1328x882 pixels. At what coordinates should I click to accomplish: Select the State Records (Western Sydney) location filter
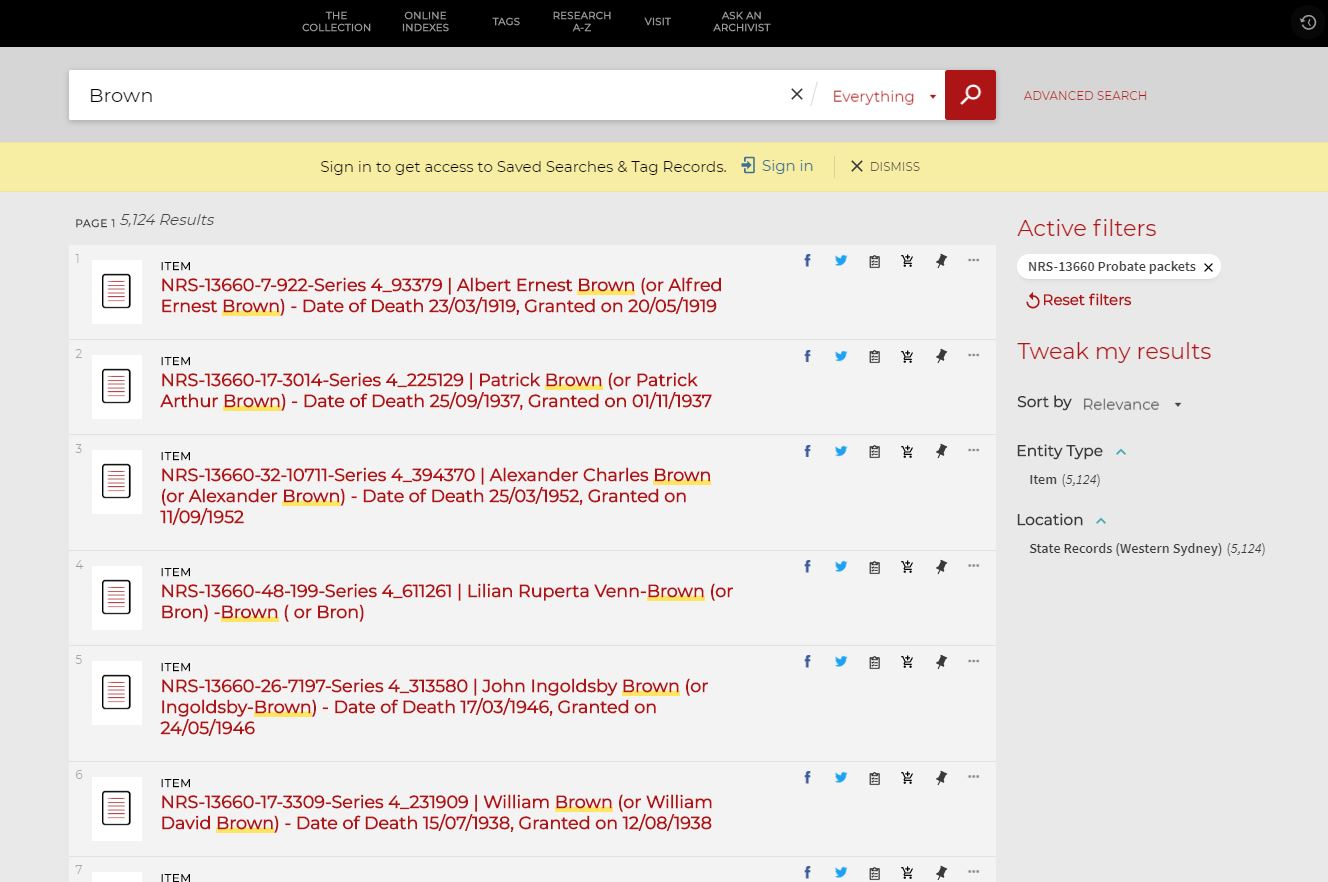pos(1125,548)
